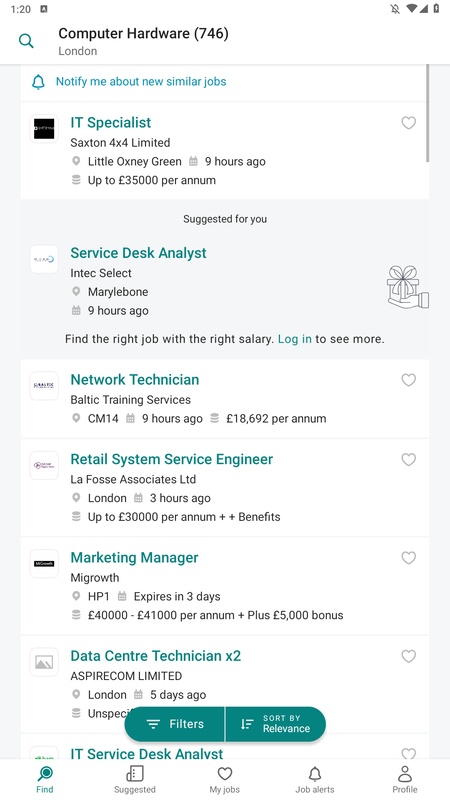Toggle heart on Retail System Service Engineer

[409, 460]
